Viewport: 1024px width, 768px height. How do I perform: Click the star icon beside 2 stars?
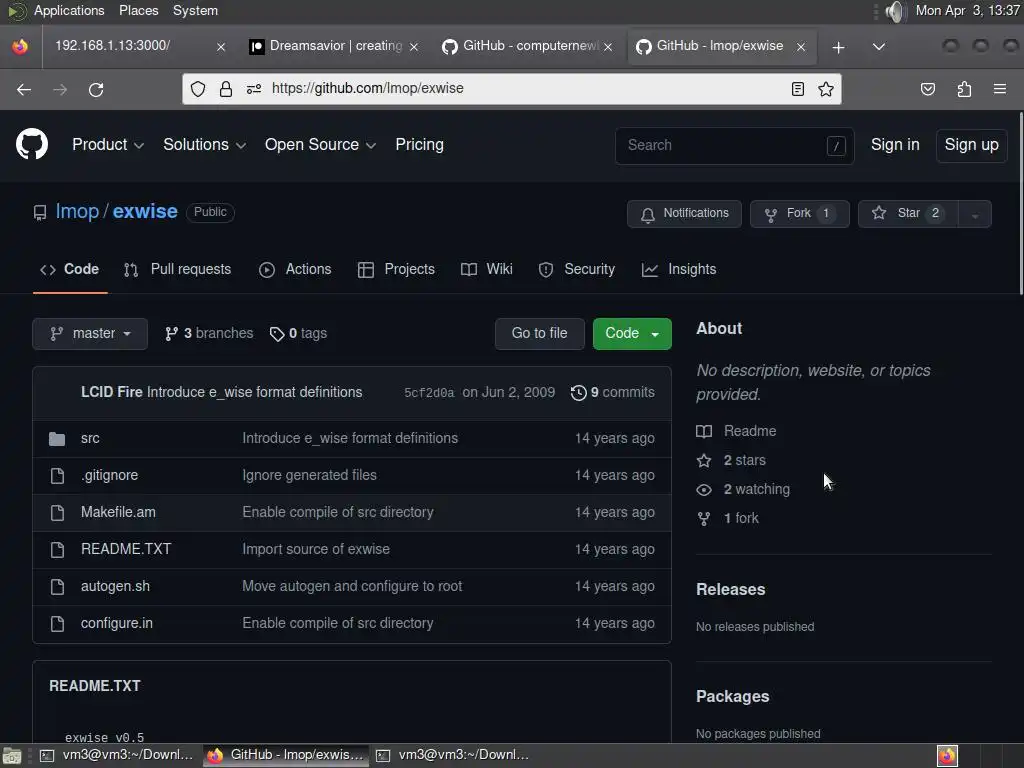point(704,460)
